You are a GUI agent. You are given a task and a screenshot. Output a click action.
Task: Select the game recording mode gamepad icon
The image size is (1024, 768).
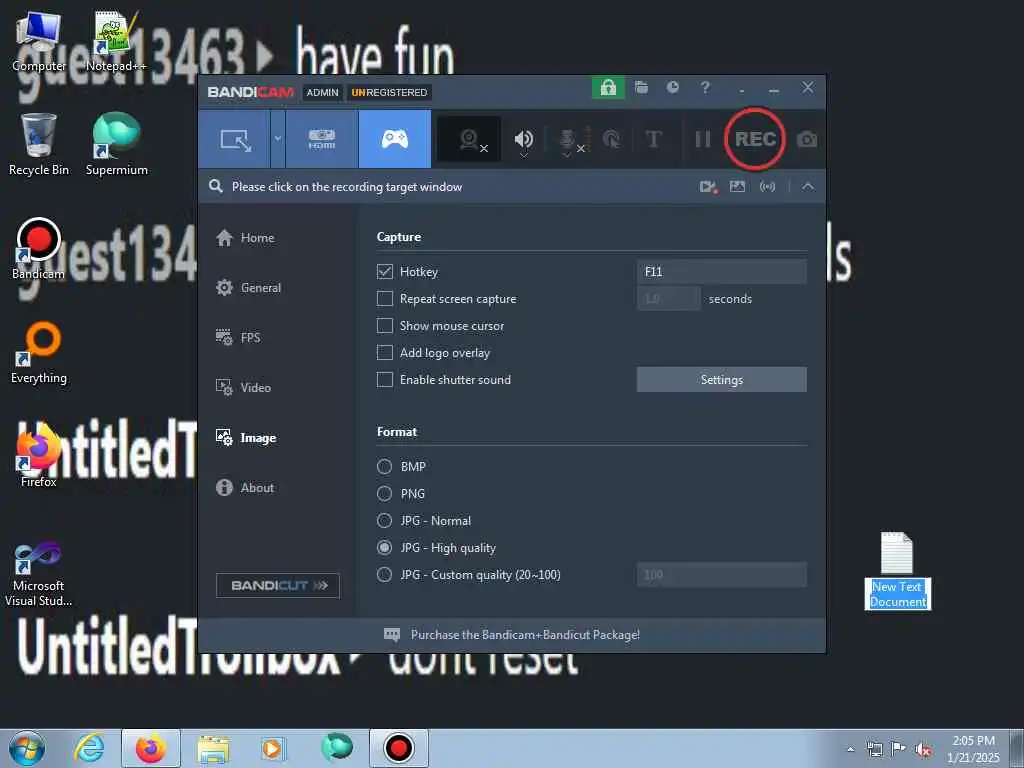click(395, 139)
